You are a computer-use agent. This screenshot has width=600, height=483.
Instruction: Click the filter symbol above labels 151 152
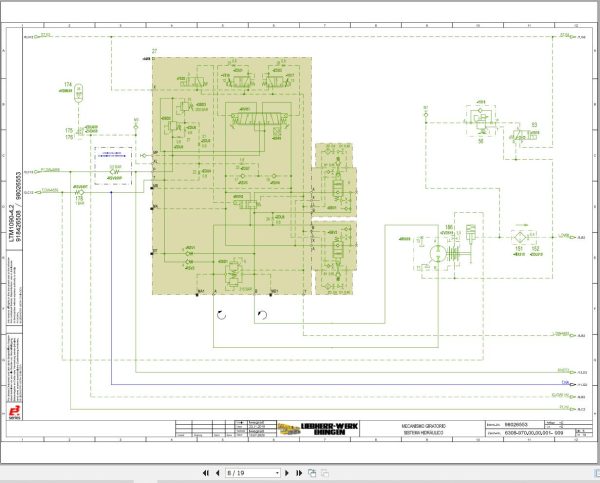[520, 237]
